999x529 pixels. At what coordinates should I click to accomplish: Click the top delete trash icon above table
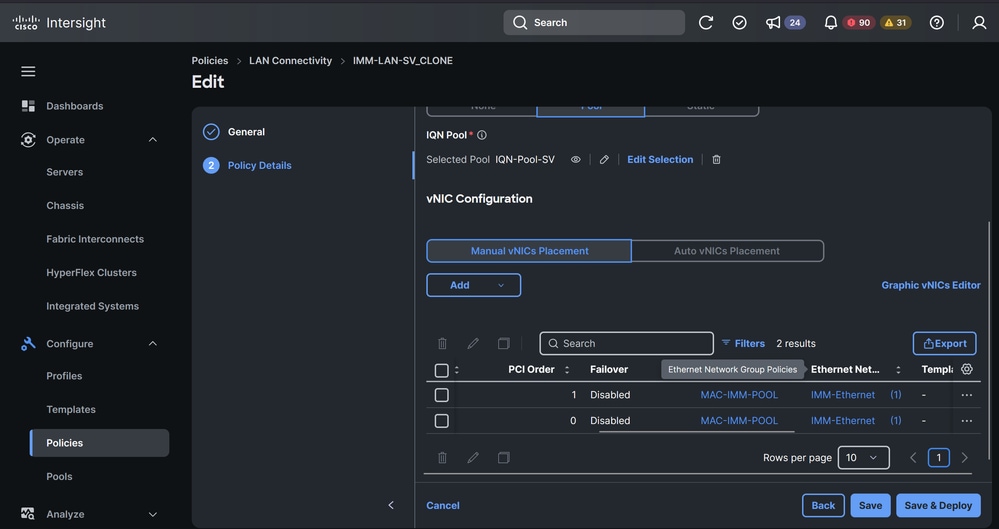coord(442,344)
